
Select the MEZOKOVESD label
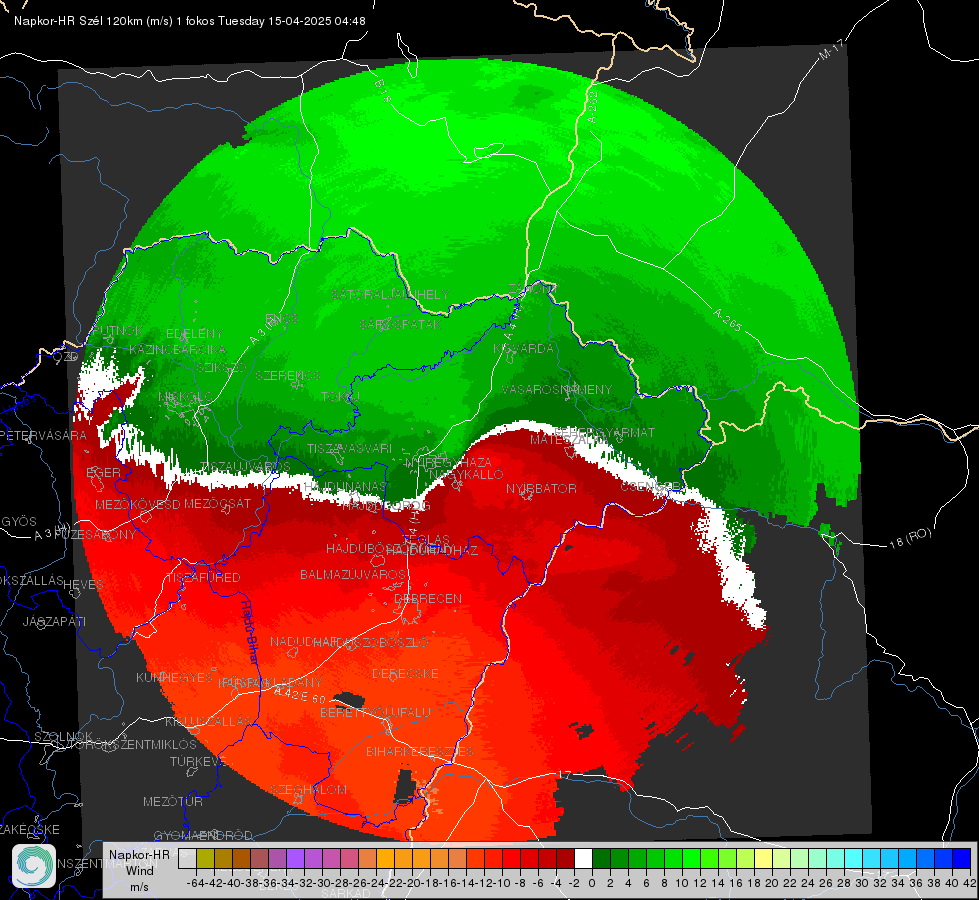tap(137, 504)
